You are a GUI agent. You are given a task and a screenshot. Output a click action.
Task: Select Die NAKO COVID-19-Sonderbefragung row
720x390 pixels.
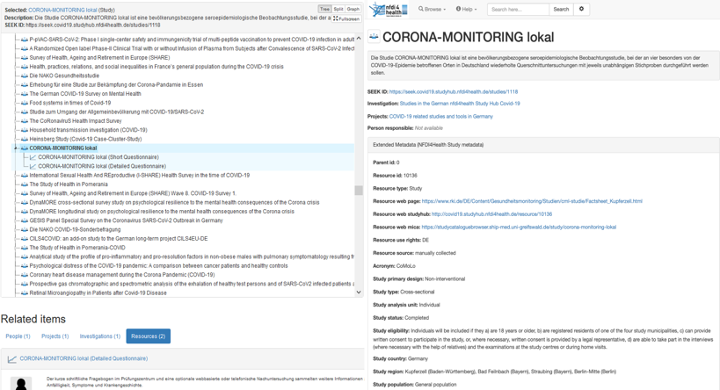tap(75, 230)
